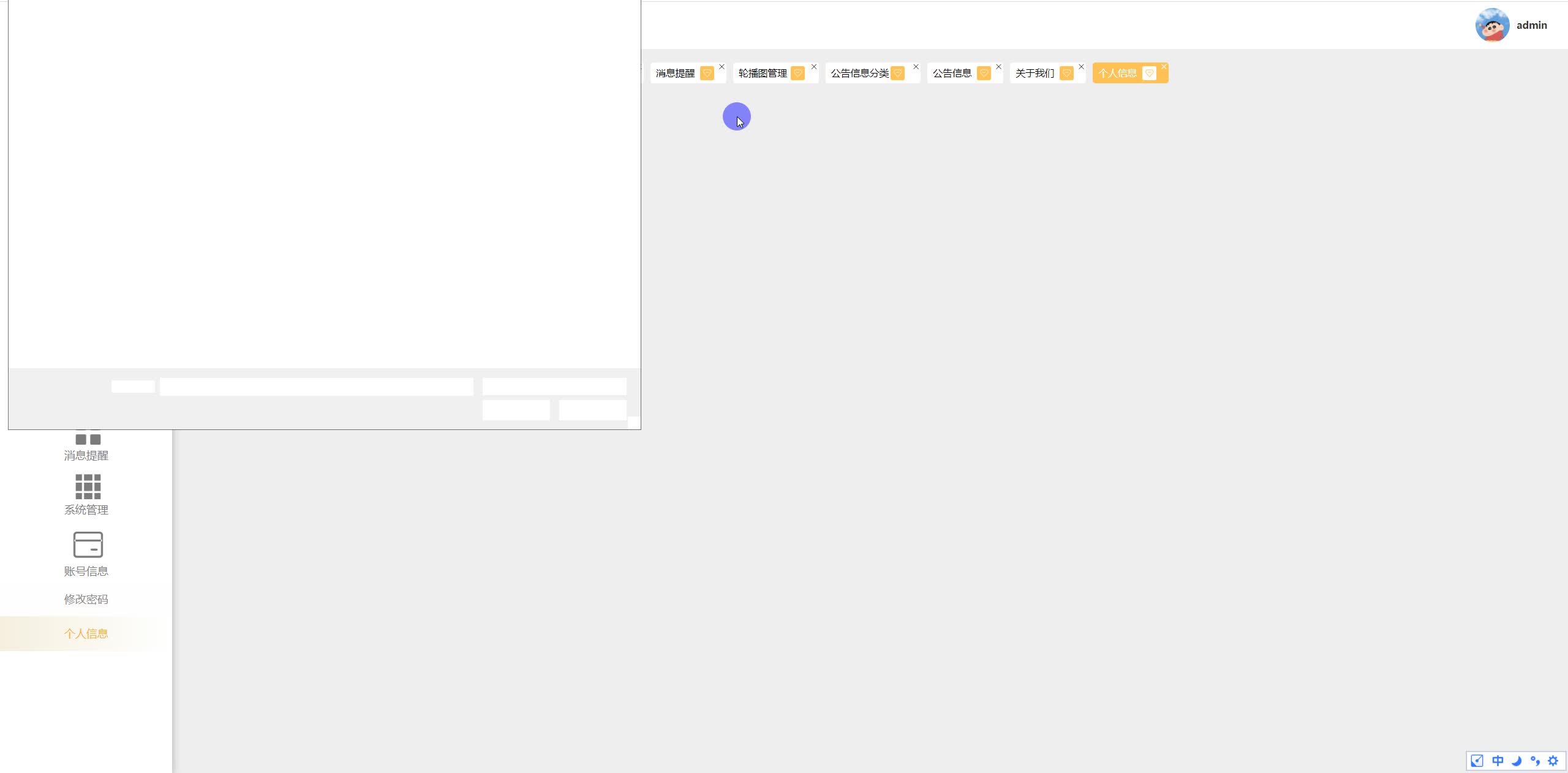Toggle the IME punctuation mode icon
1568x773 pixels.
coord(1535,761)
